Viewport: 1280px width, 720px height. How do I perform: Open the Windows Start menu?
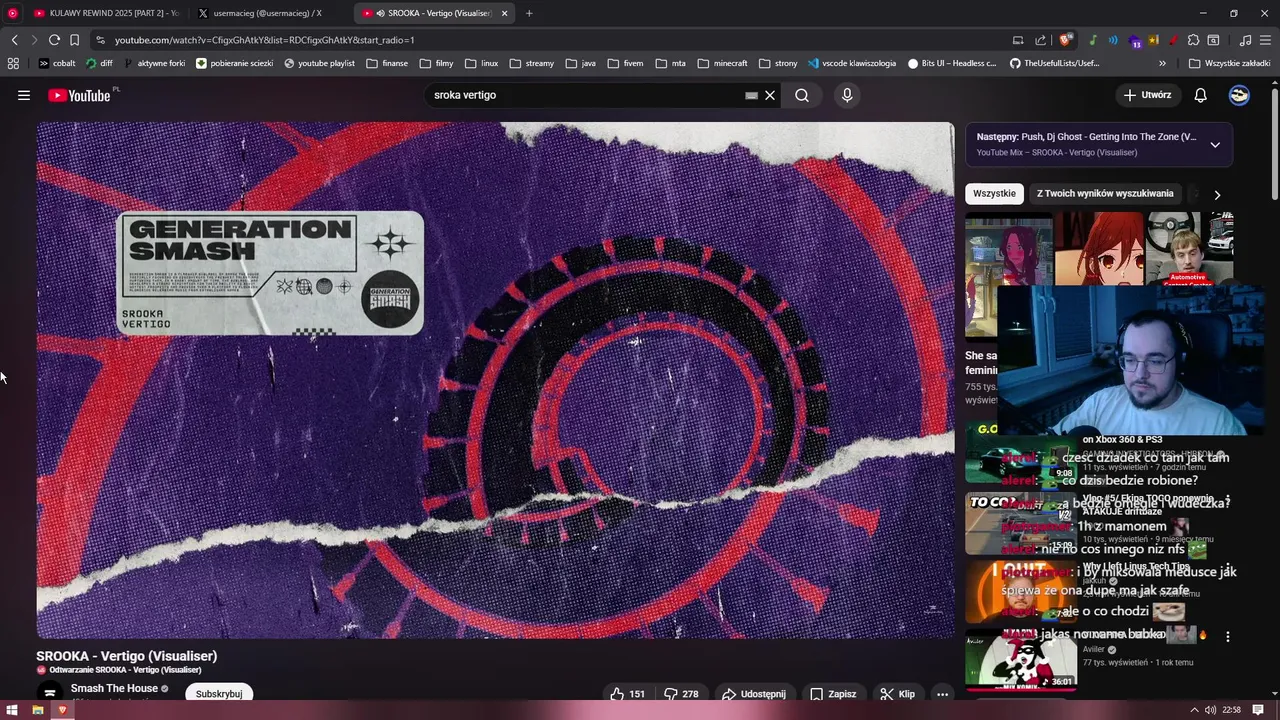13,710
